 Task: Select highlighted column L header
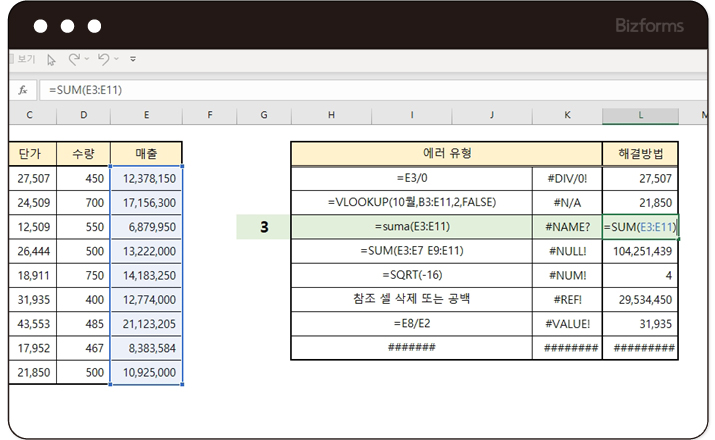point(640,115)
